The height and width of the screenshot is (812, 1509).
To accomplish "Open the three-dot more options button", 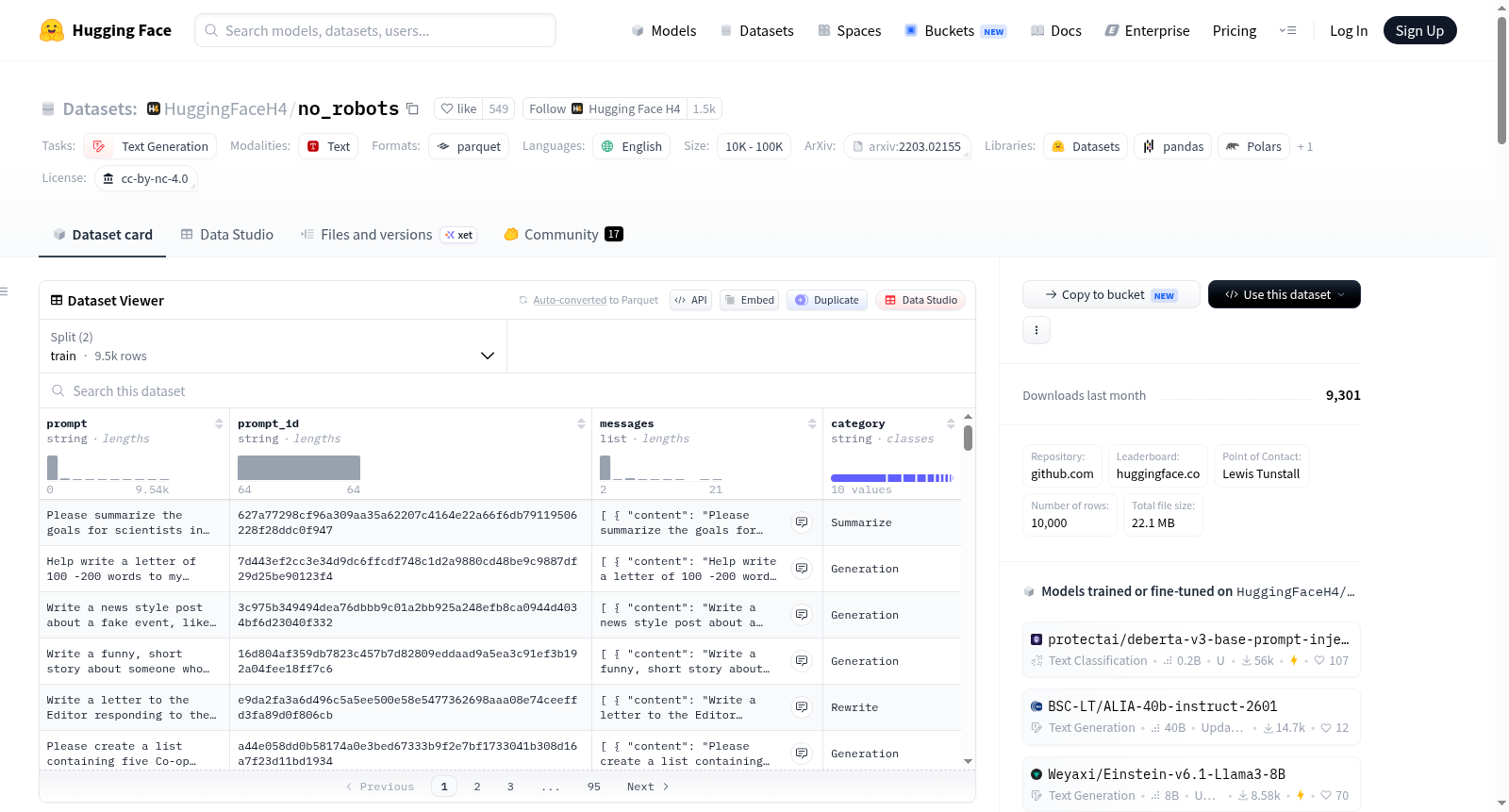I will click(x=1036, y=330).
